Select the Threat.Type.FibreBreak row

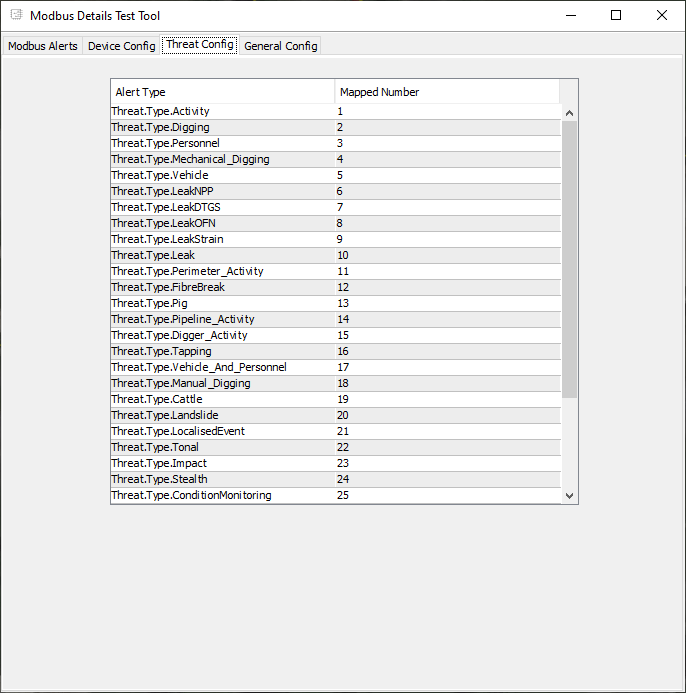tap(336, 287)
